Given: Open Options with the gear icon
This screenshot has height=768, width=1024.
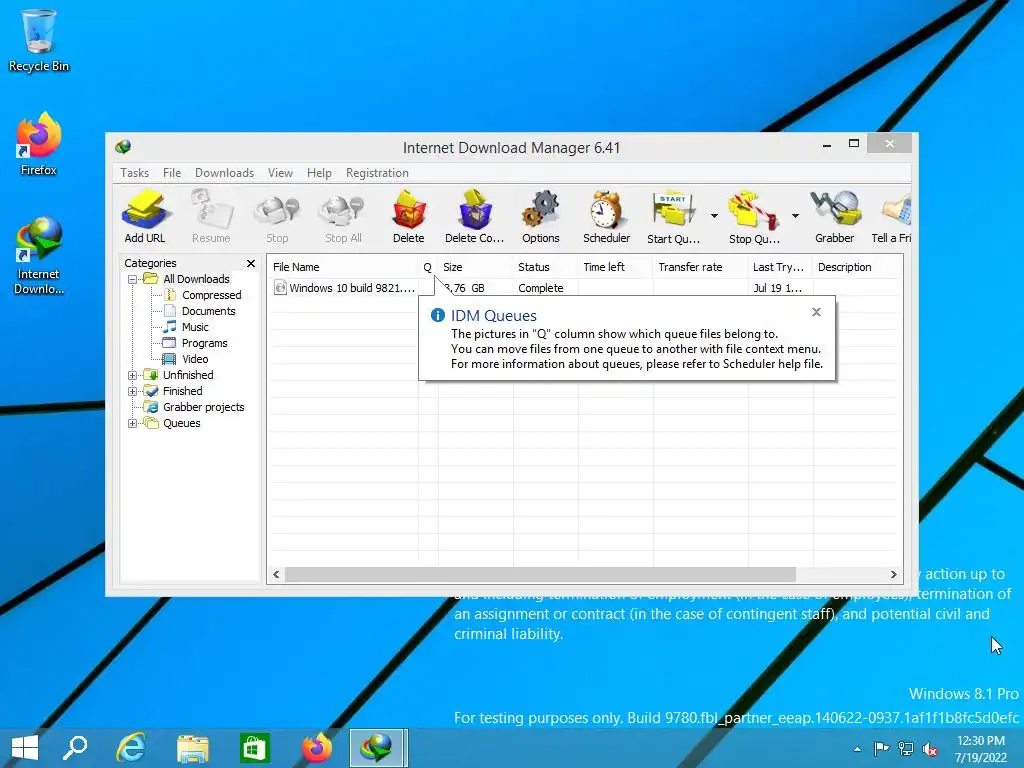Looking at the screenshot, I should point(541,217).
